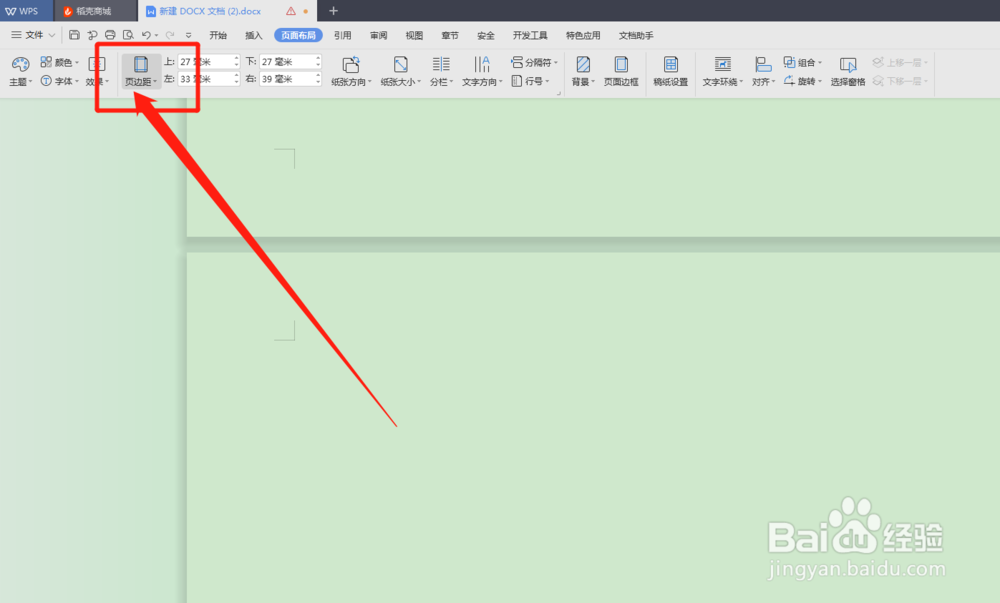This screenshot has height=603, width=1000.
Task: Select the 页面布局 (Page Layout) tab
Action: coord(298,35)
